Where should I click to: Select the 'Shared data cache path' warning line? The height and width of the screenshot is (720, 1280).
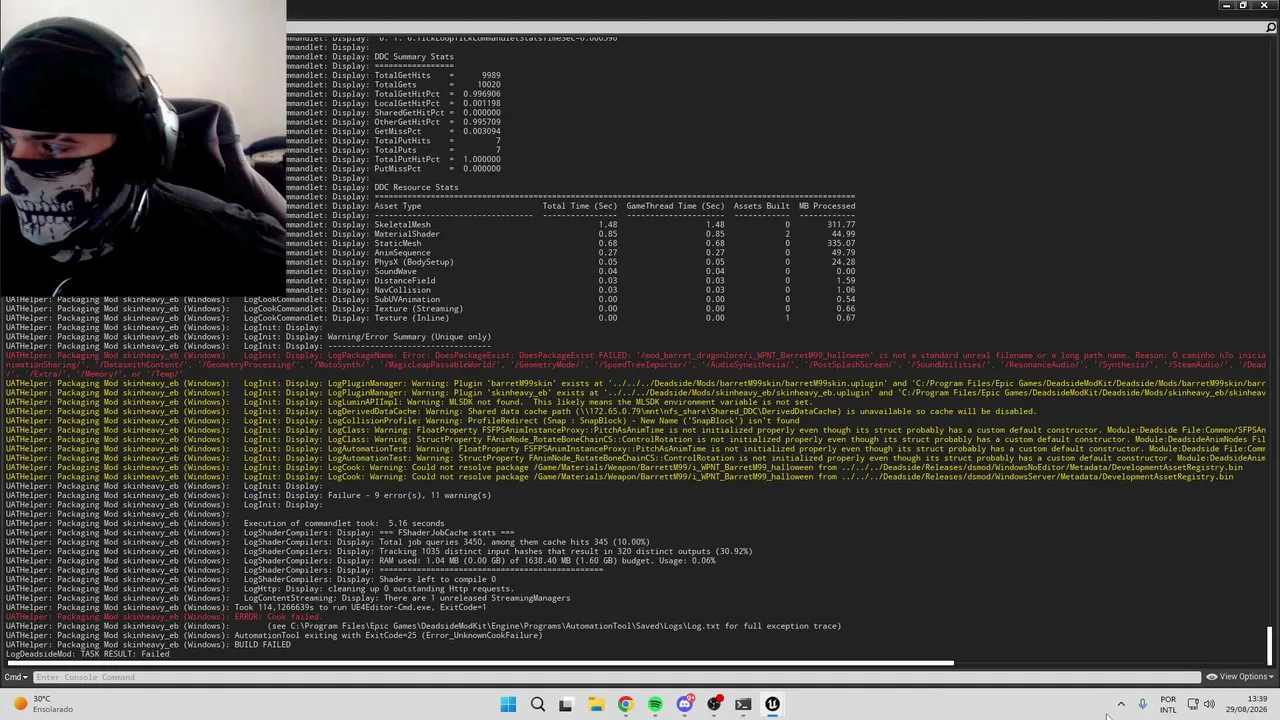coord(521,411)
